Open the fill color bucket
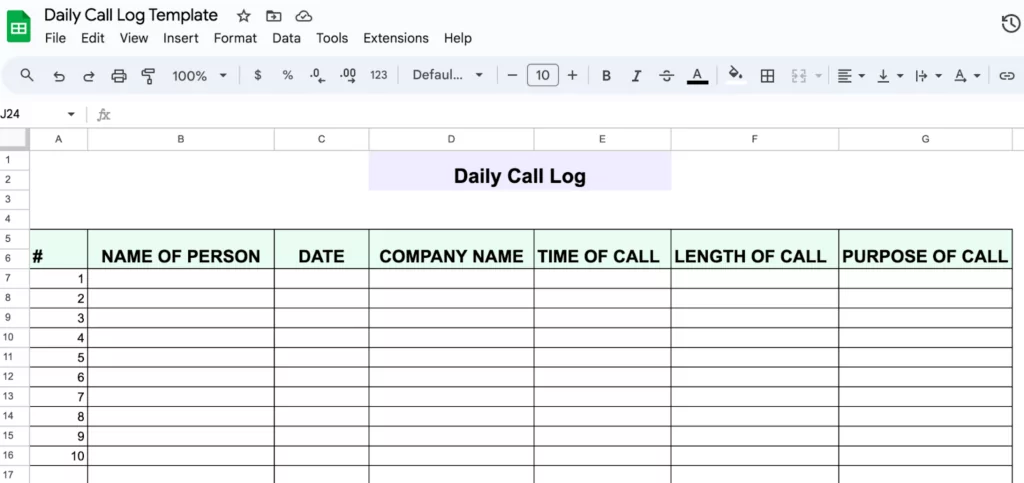1024x483 pixels. [x=736, y=75]
